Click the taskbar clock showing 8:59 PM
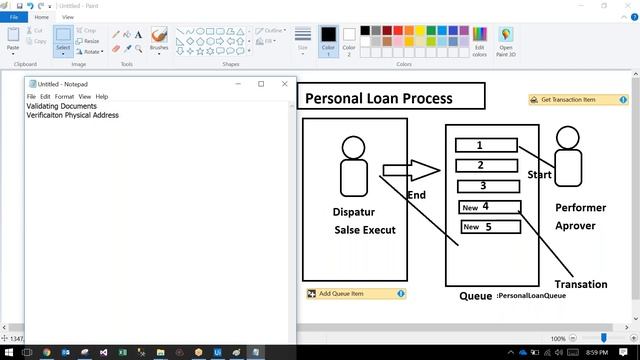The image size is (640, 360). click(x=597, y=352)
